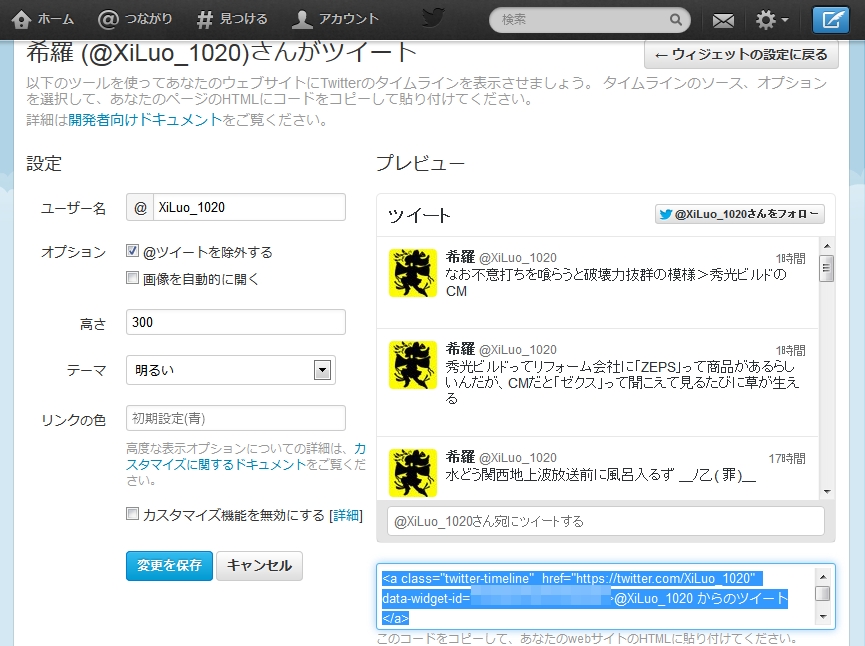The height and width of the screenshot is (646, 865).
Task: Click @XiLuo_1020さん宛にツイートする field
Action: (606, 521)
